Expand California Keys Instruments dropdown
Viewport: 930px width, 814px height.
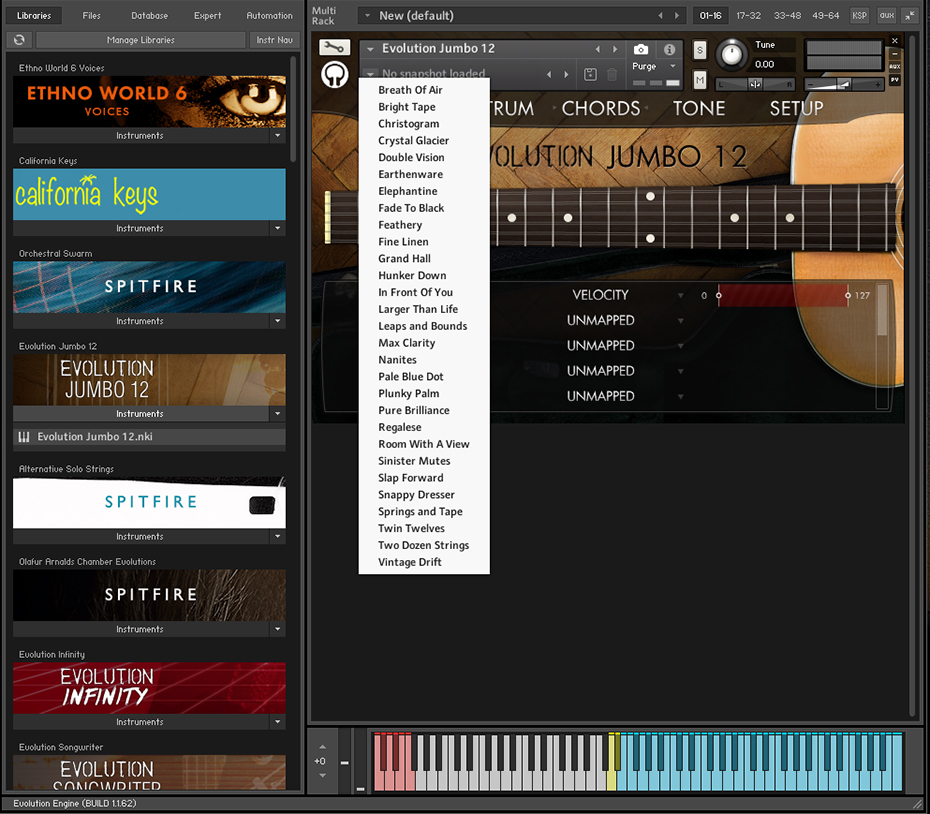click(x=278, y=228)
